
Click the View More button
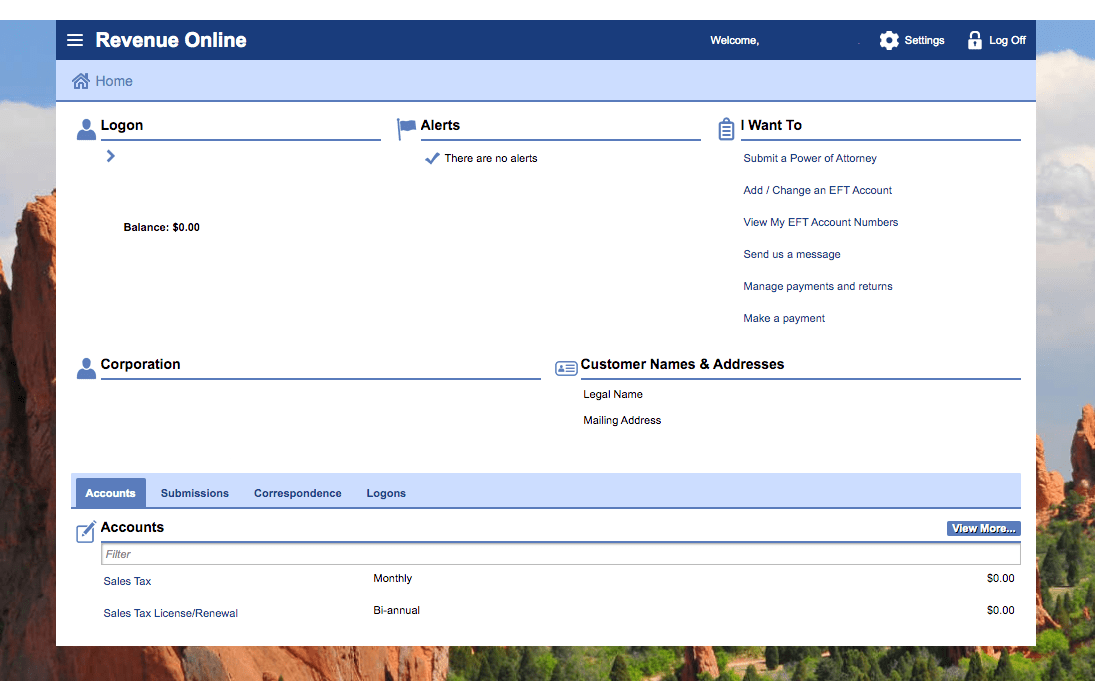[983, 528]
